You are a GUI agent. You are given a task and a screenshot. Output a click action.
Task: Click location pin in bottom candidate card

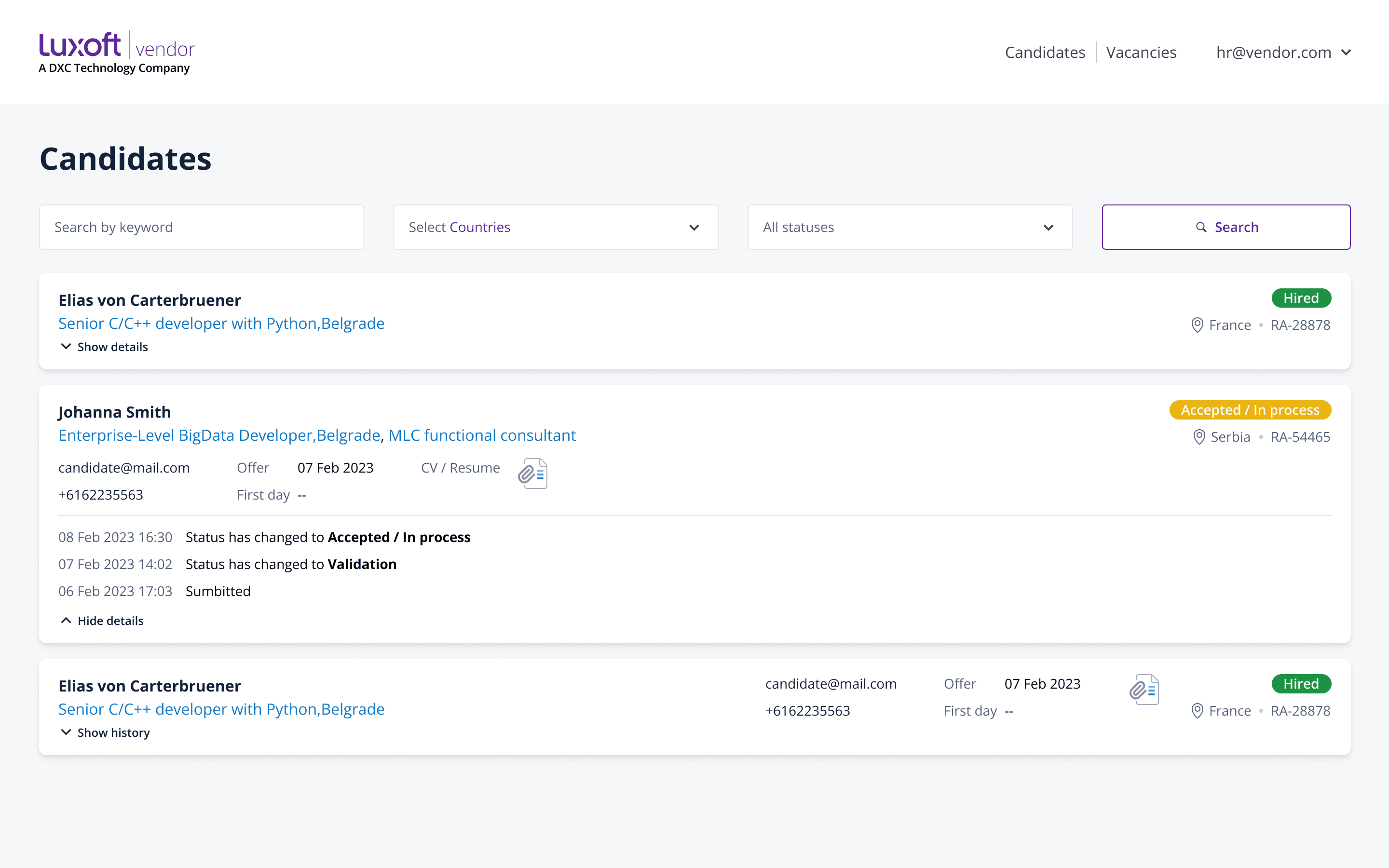(1198, 711)
